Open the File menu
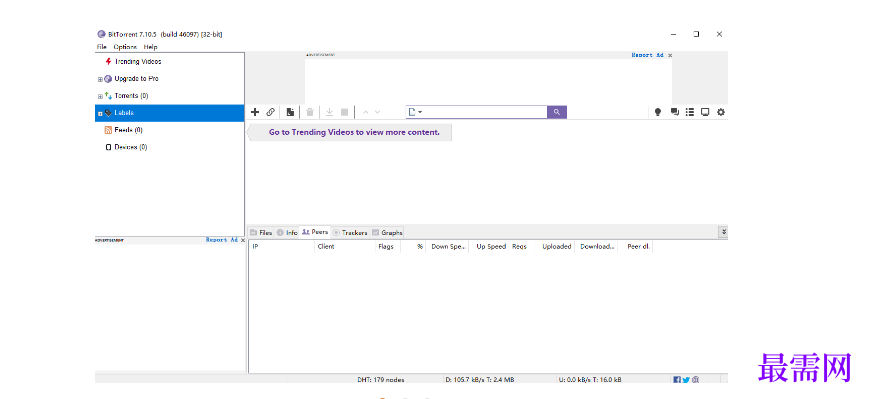Image resolution: width=870 pixels, height=399 pixels. (102, 47)
